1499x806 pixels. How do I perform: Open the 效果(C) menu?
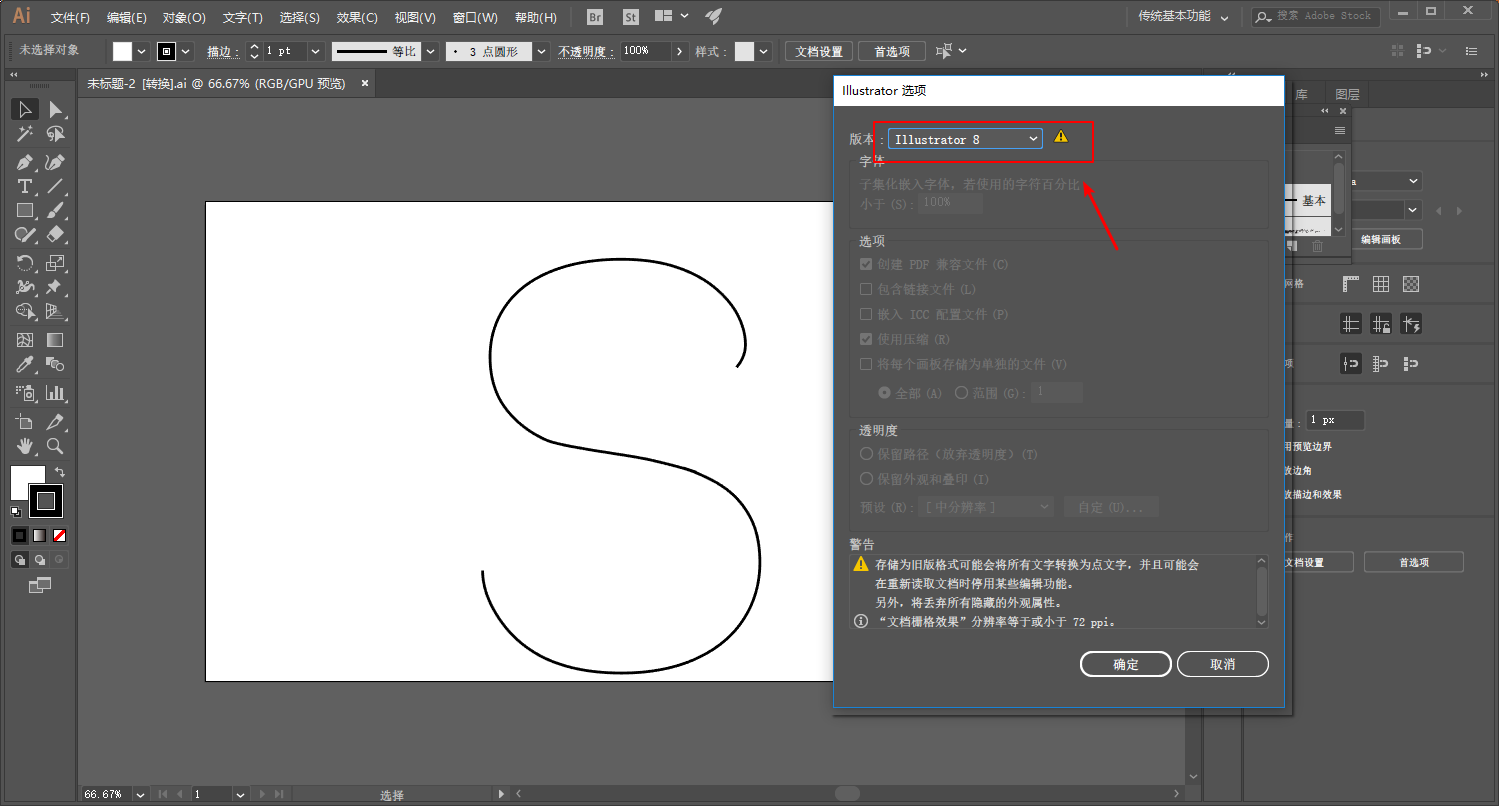click(x=357, y=17)
